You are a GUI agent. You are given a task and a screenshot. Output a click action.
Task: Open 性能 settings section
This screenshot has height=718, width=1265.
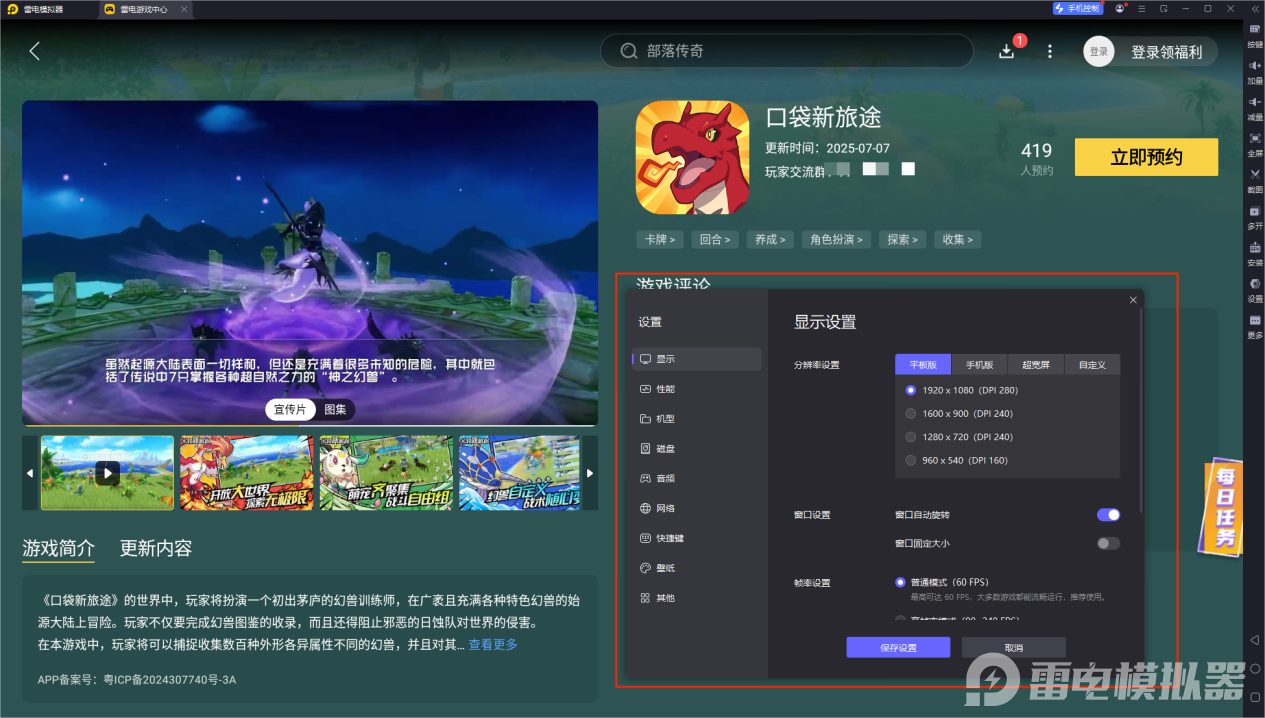(698, 389)
